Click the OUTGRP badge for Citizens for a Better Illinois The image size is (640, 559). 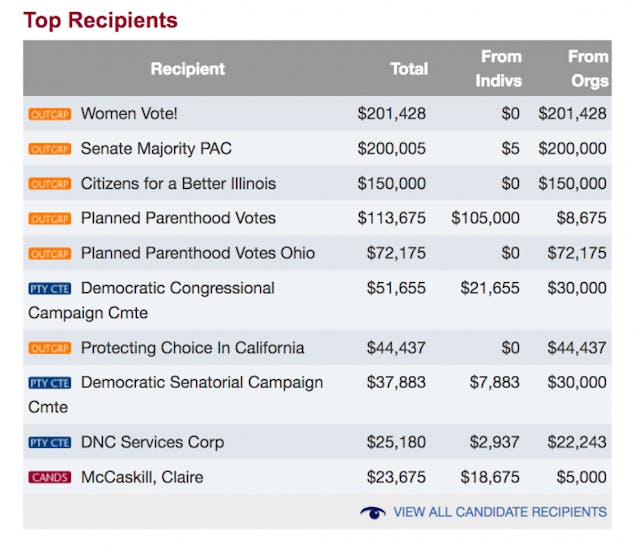[x=49, y=184]
